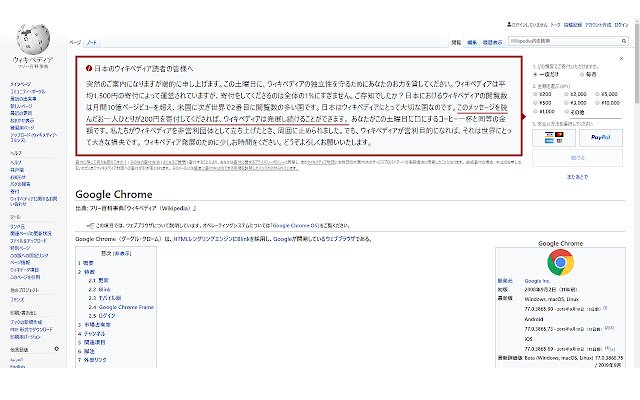Jump to 2.4 Google Chrome Frame
Viewport: 640px width, 400px height.
click(121, 307)
